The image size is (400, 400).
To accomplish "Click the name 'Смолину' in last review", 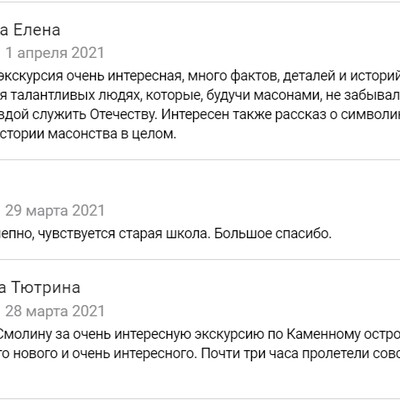I will tap(26, 334).
